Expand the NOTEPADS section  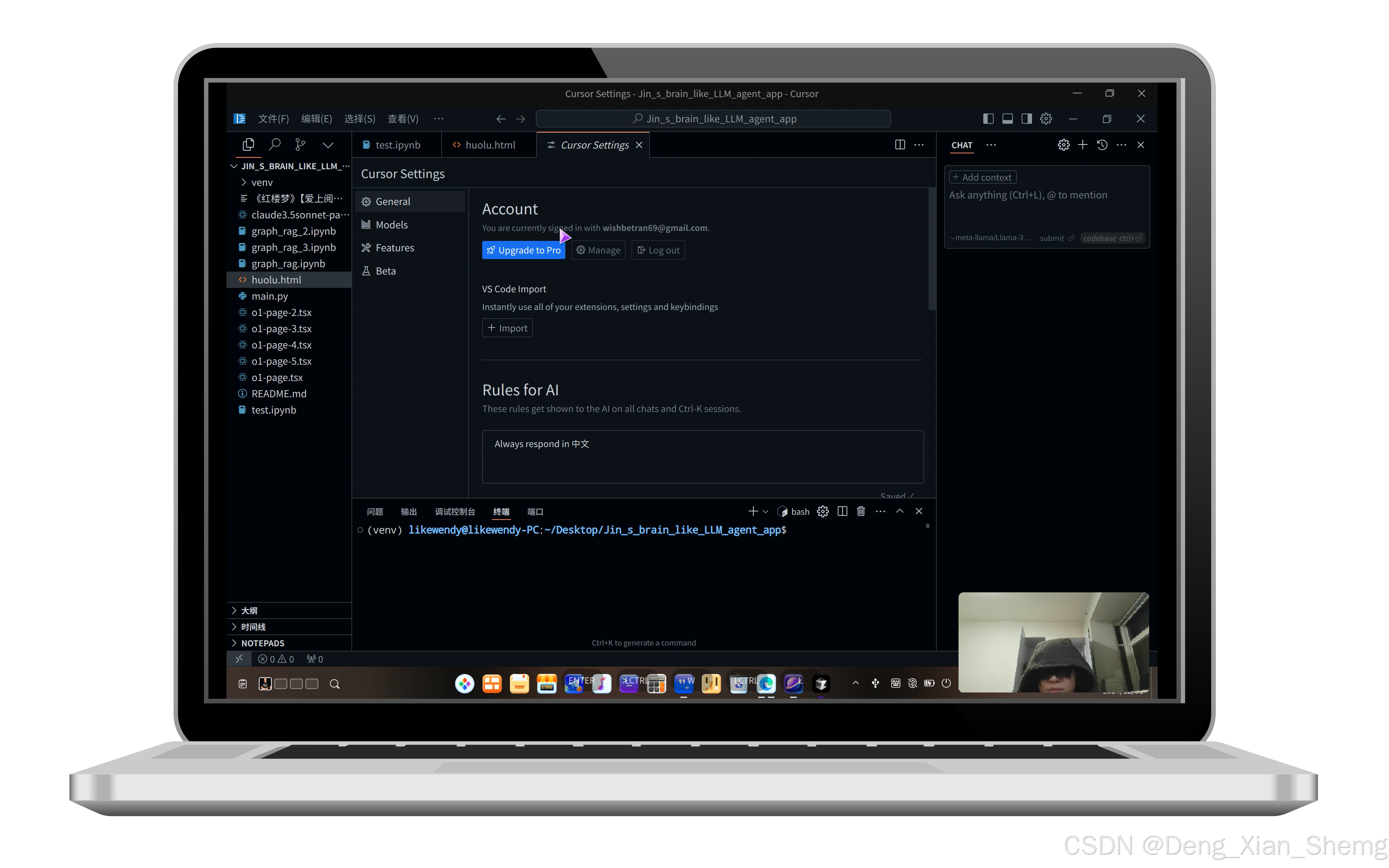[262, 643]
